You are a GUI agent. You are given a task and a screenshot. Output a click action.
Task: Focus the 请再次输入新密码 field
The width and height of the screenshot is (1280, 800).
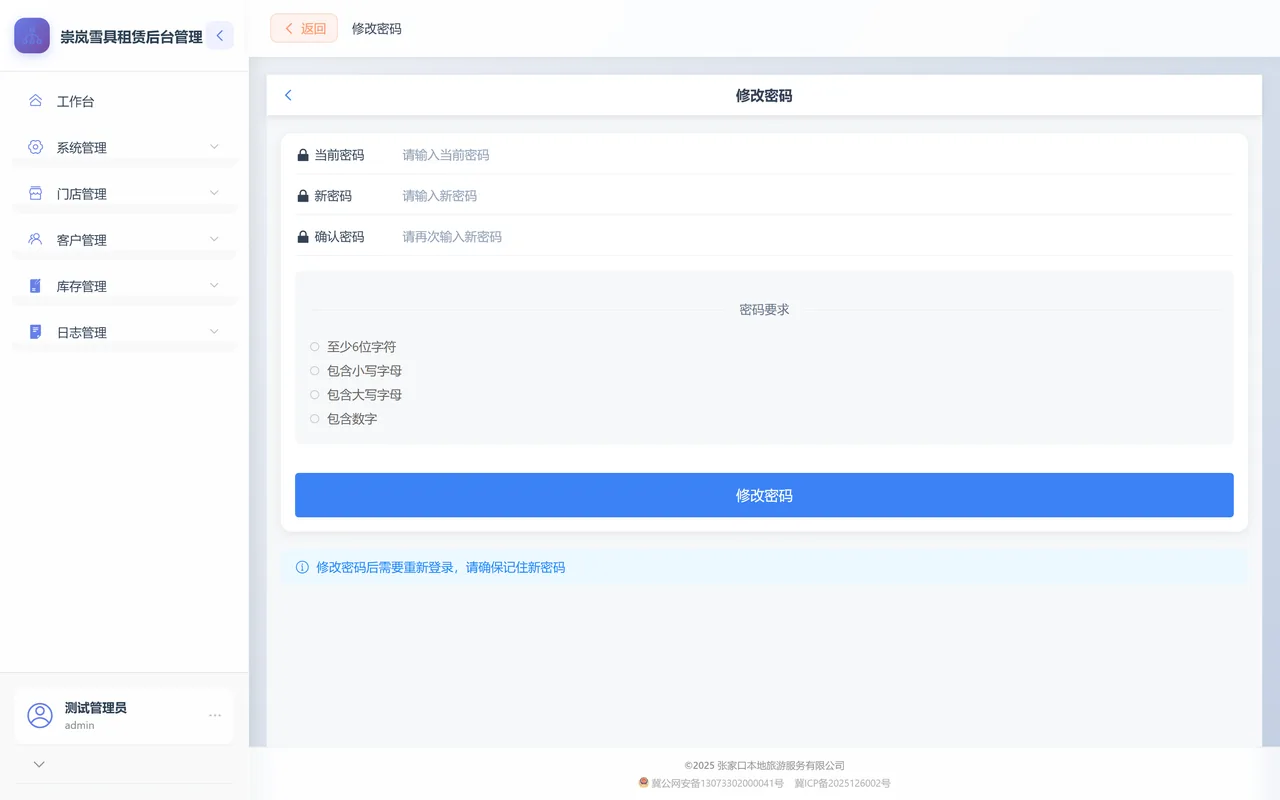[816, 237]
